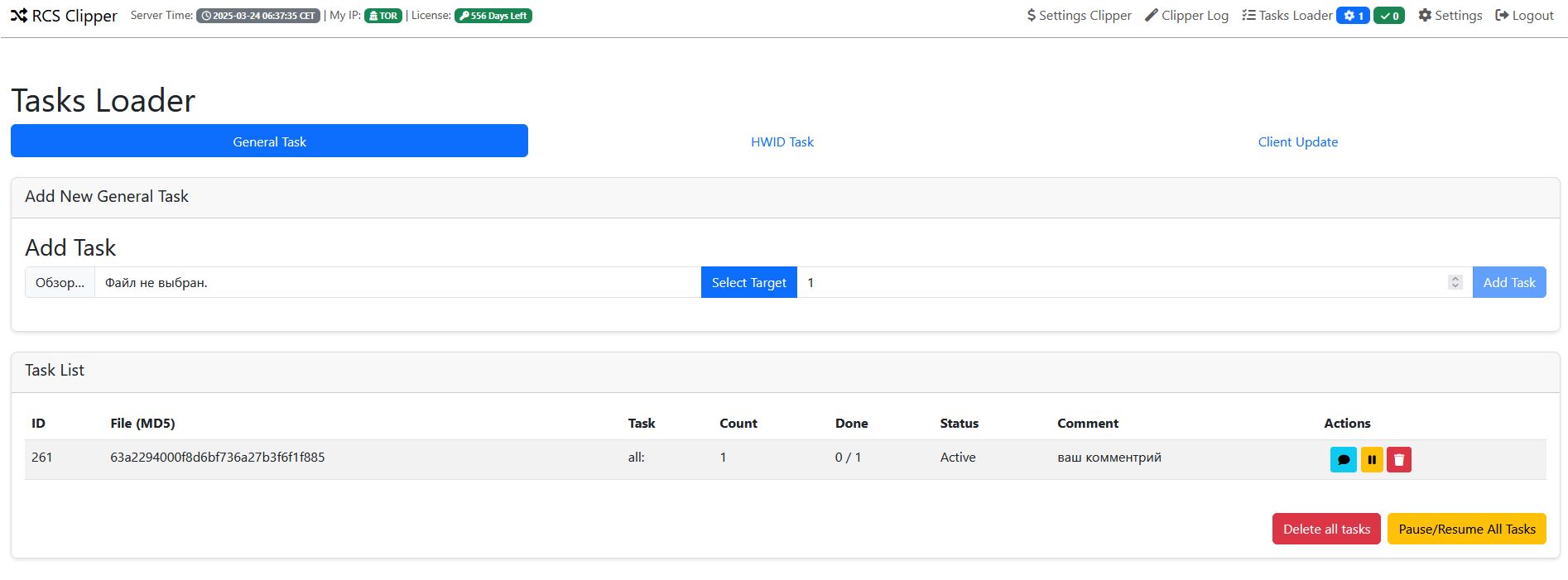The image size is (1568, 580).
Task: Click the "Обзор..." file browse button
Action: [60, 282]
